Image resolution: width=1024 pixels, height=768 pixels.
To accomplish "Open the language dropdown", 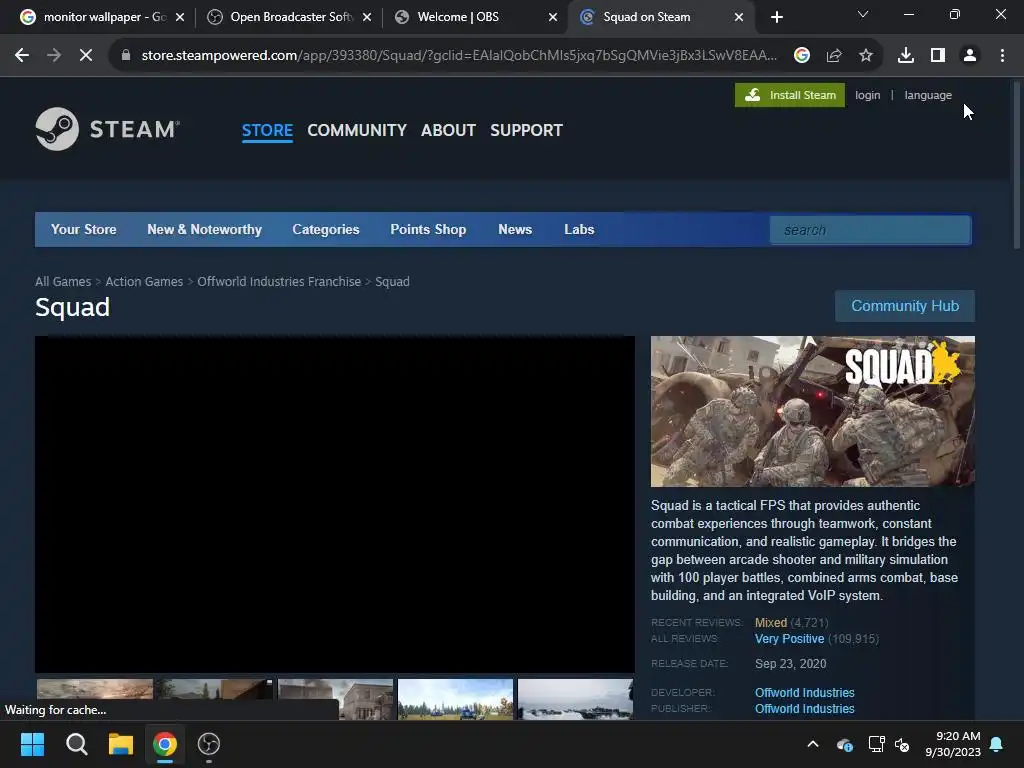I will [x=928, y=95].
